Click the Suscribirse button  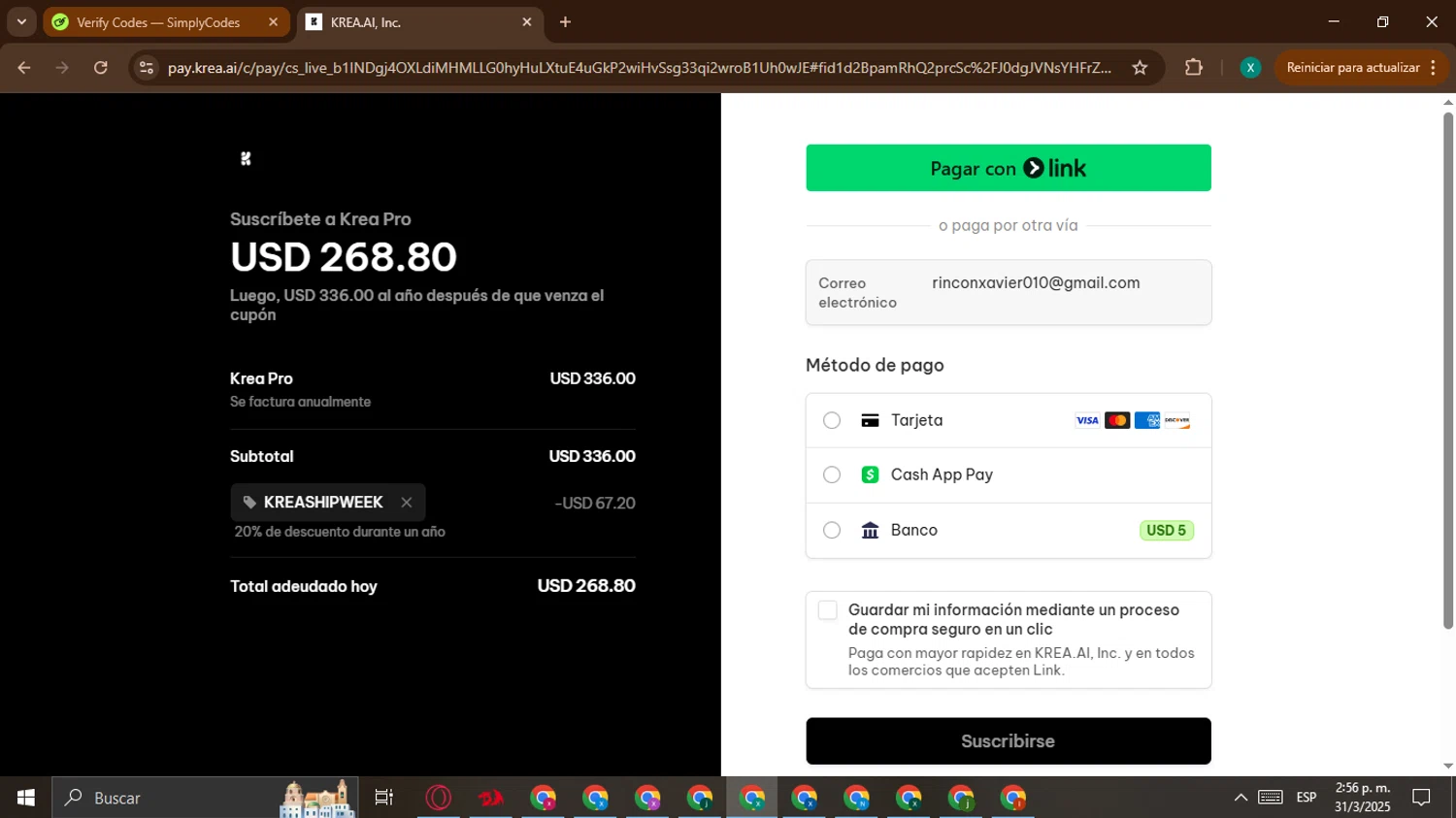1009,741
